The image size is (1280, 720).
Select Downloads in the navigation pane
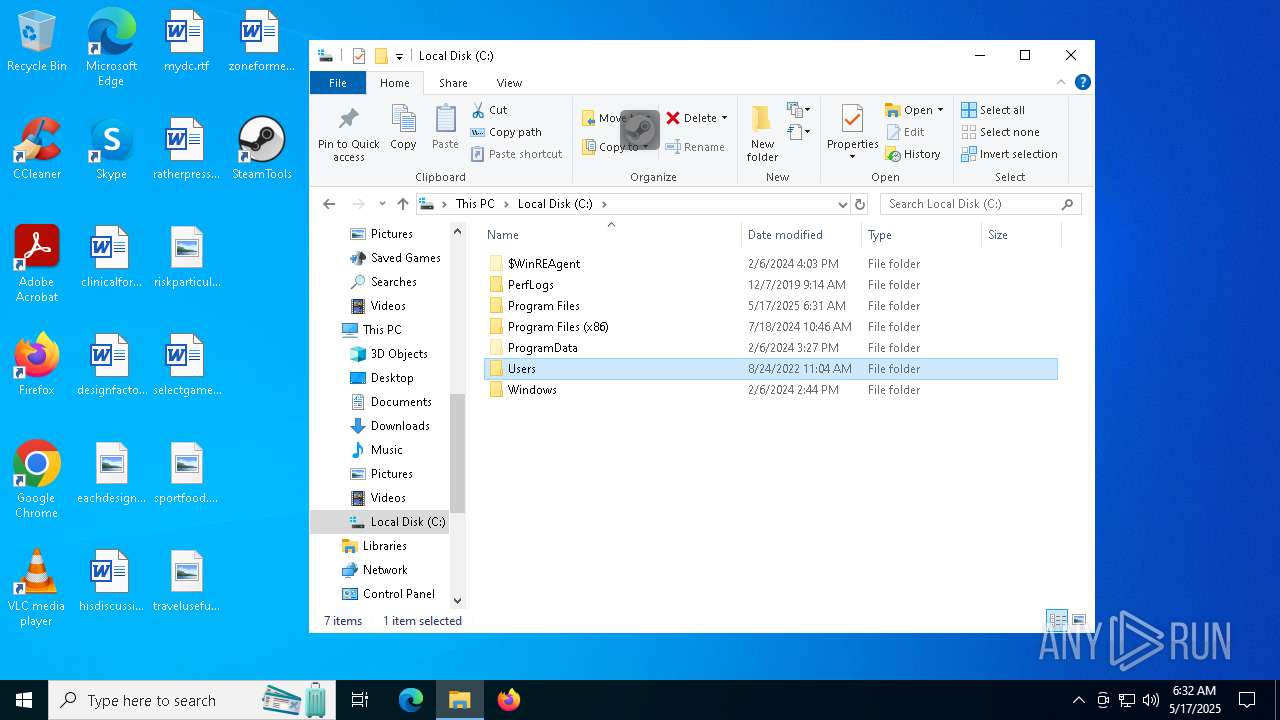[399, 426]
